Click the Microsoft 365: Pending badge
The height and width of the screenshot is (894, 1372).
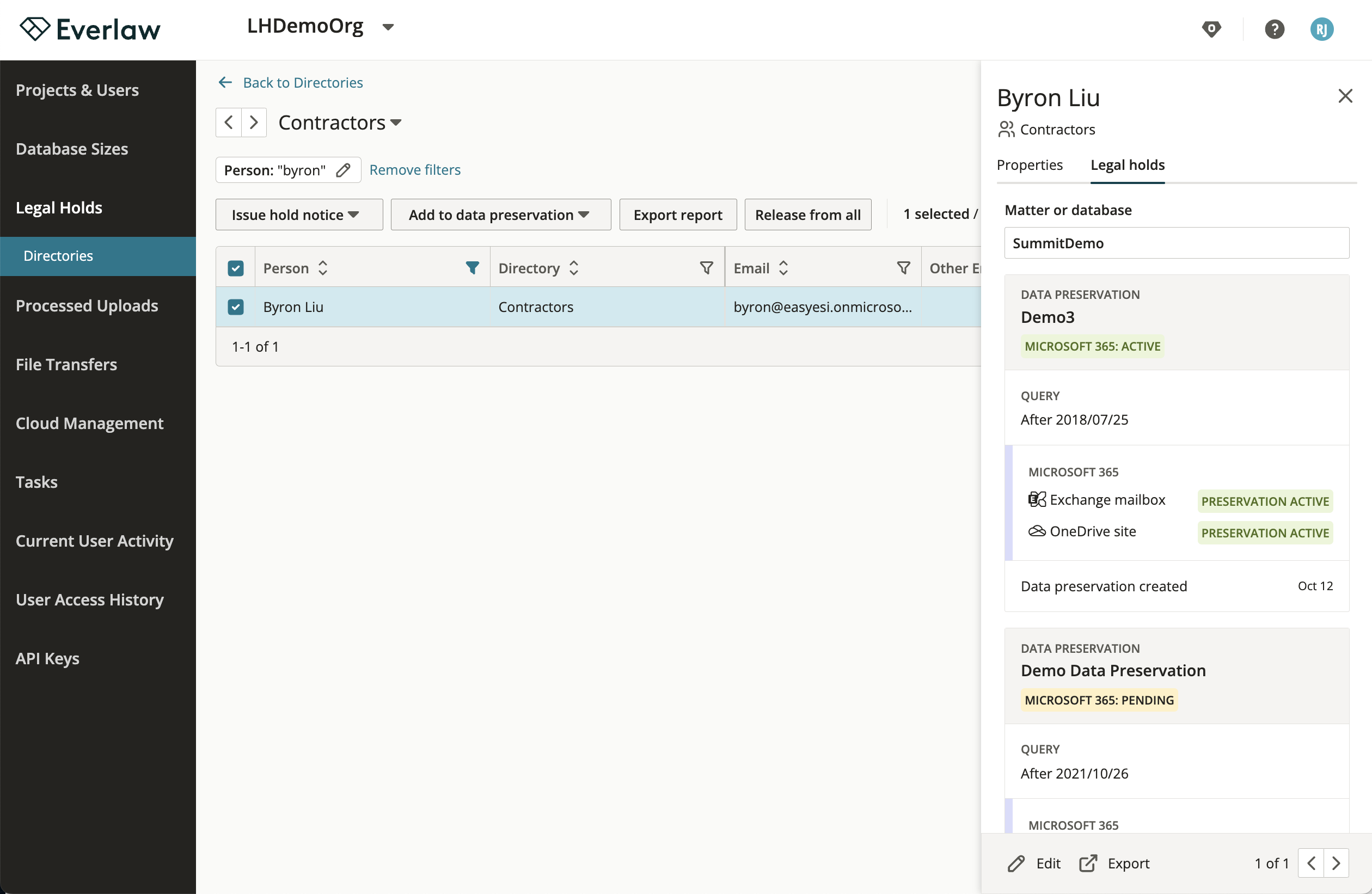(1099, 700)
